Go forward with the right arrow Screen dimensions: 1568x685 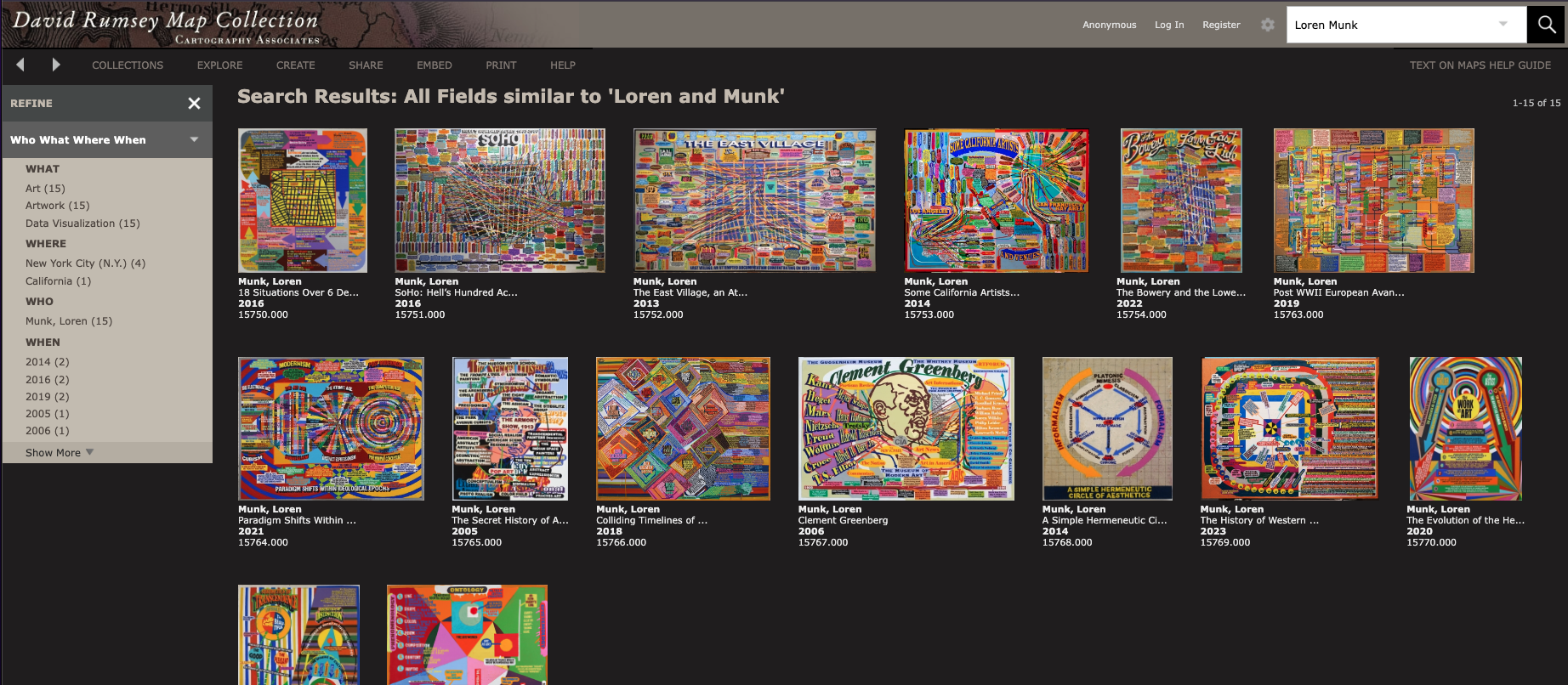point(56,65)
